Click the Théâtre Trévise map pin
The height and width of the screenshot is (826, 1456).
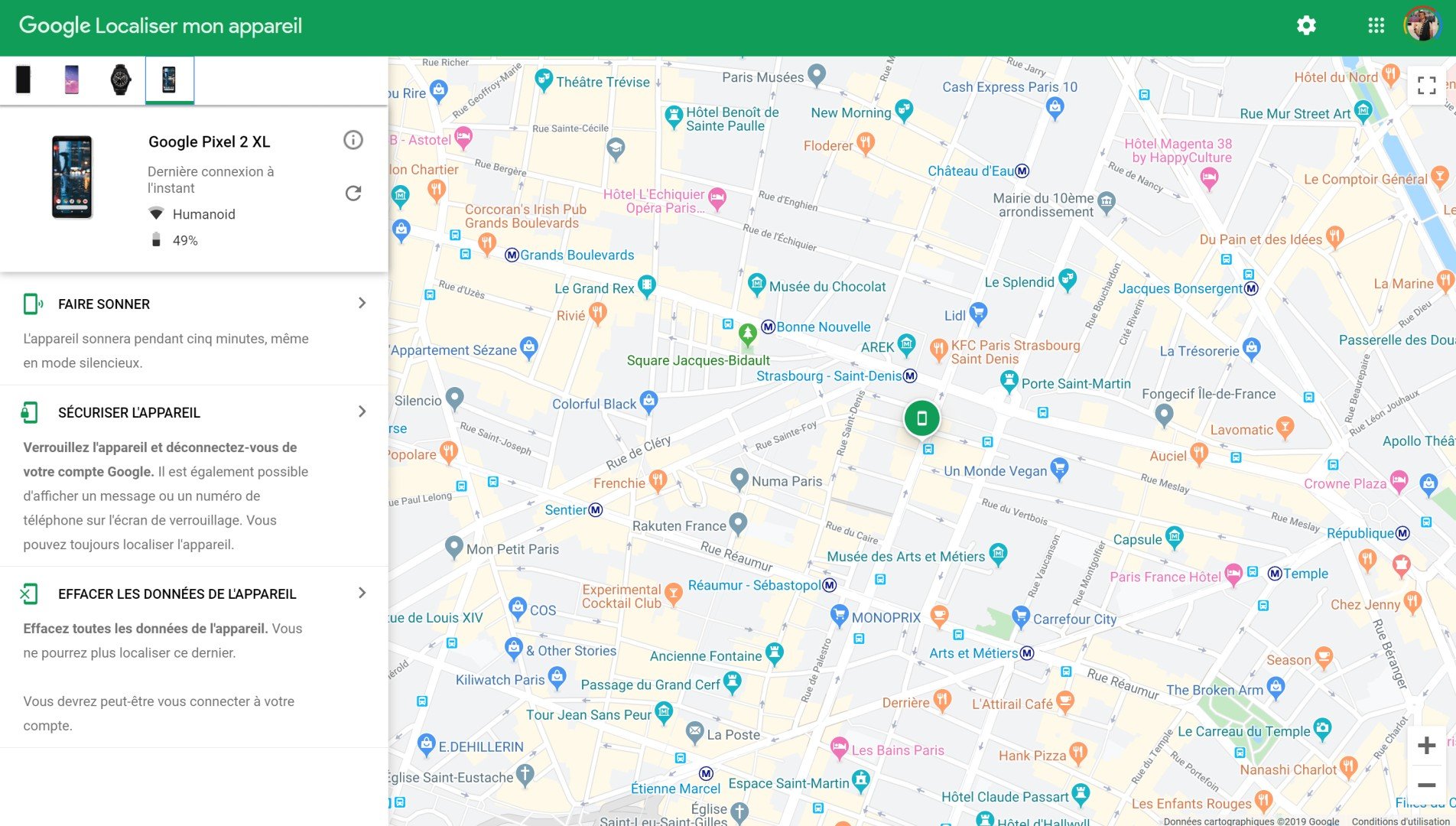pyautogui.click(x=544, y=80)
